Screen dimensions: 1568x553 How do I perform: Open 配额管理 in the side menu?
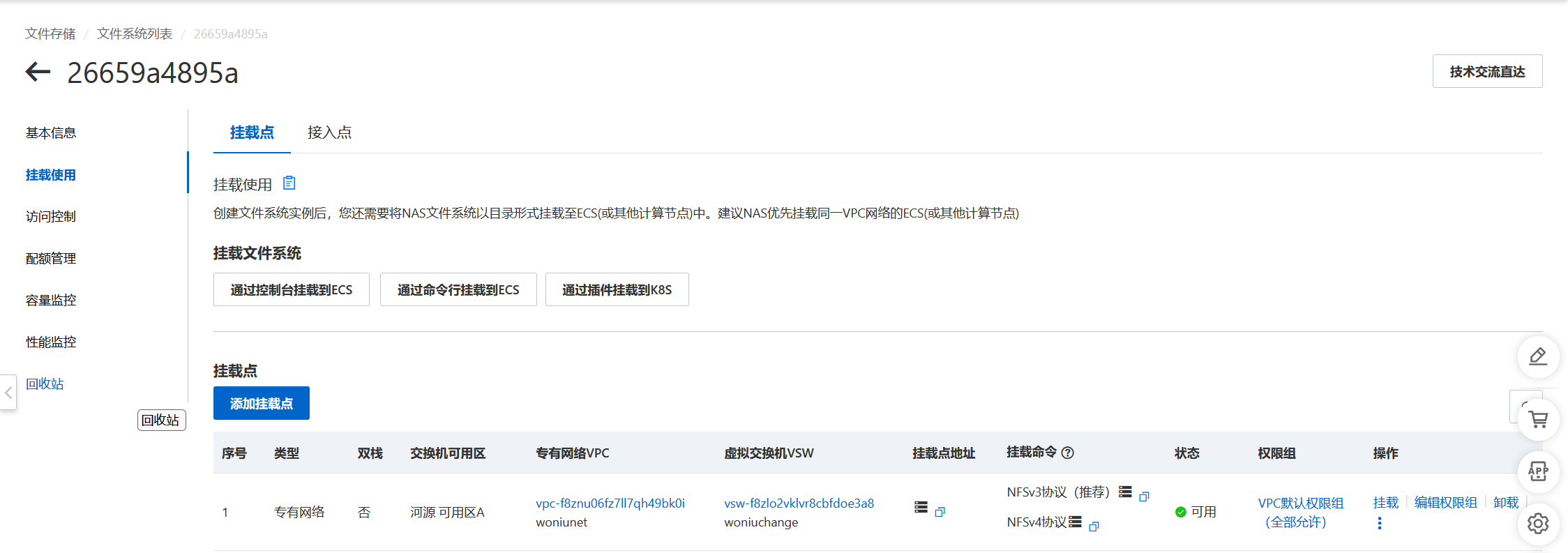[51, 258]
